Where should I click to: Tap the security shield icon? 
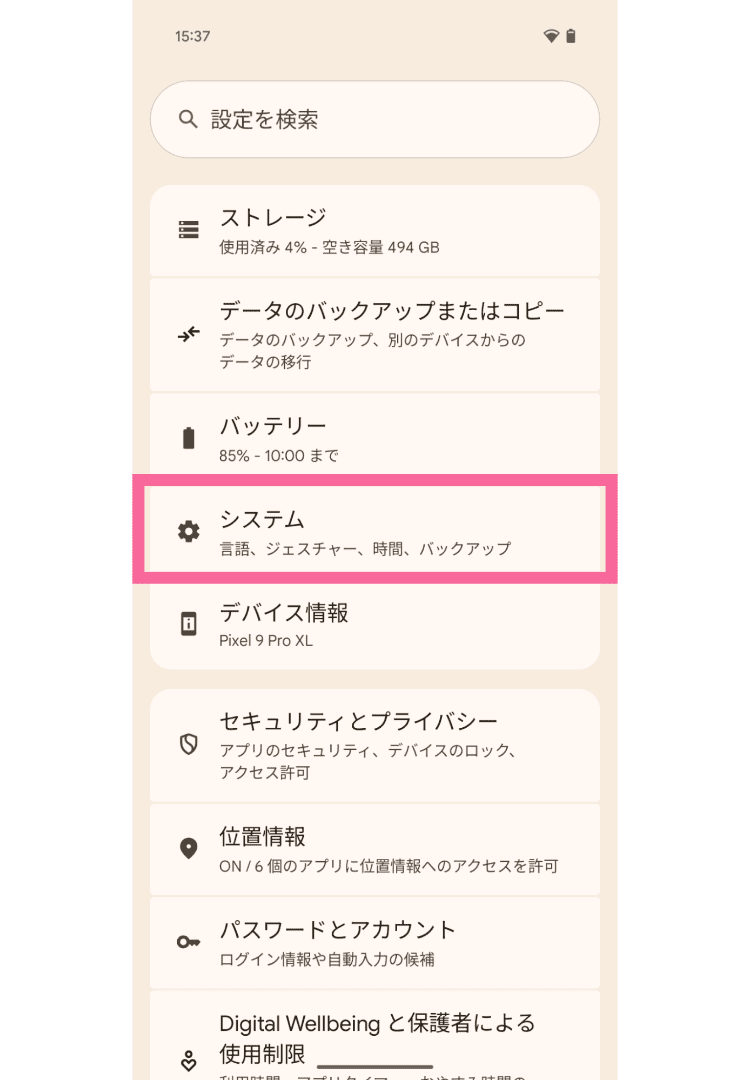click(188, 745)
